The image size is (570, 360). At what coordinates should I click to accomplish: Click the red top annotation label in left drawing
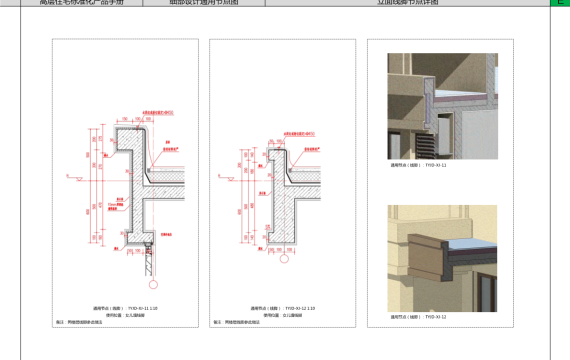(x=157, y=113)
